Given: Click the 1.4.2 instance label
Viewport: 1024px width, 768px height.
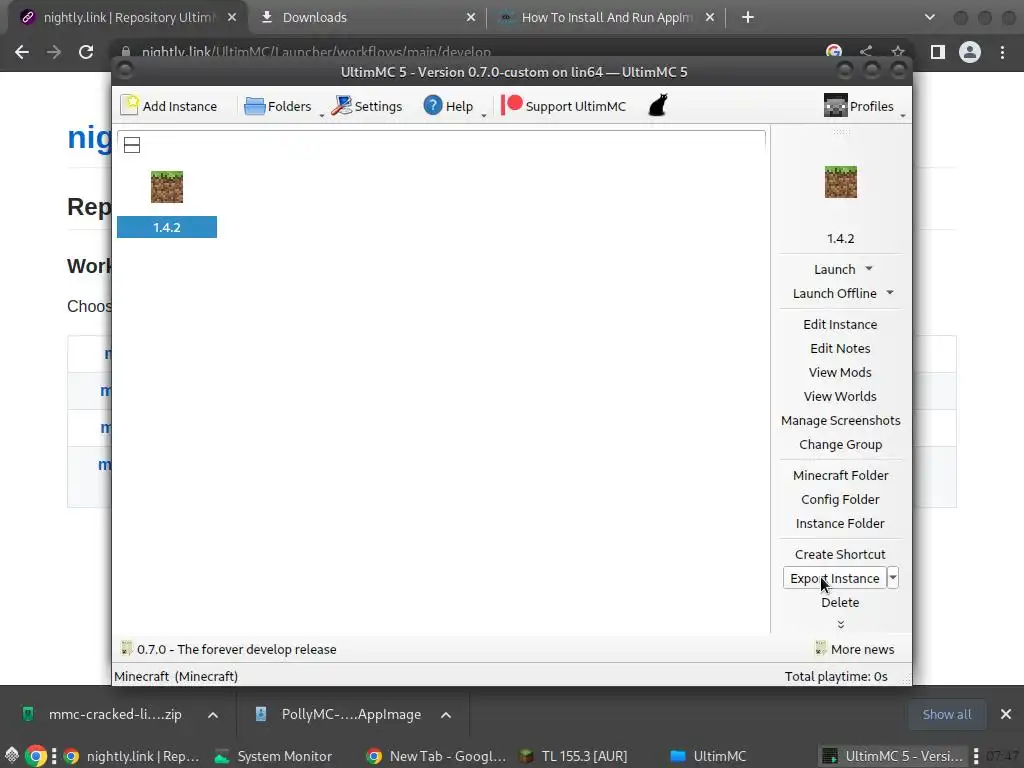Looking at the screenshot, I should click(167, 227).
